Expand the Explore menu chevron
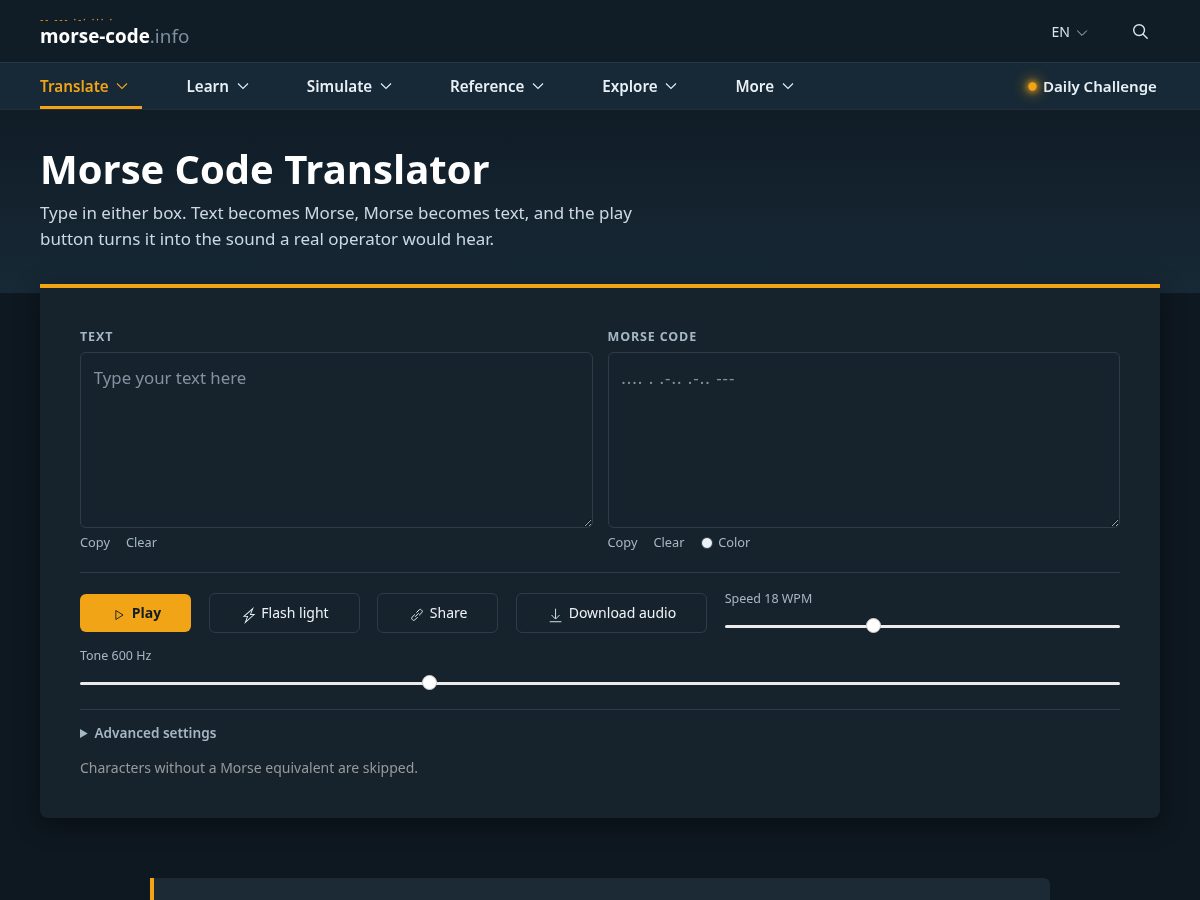 671,86
